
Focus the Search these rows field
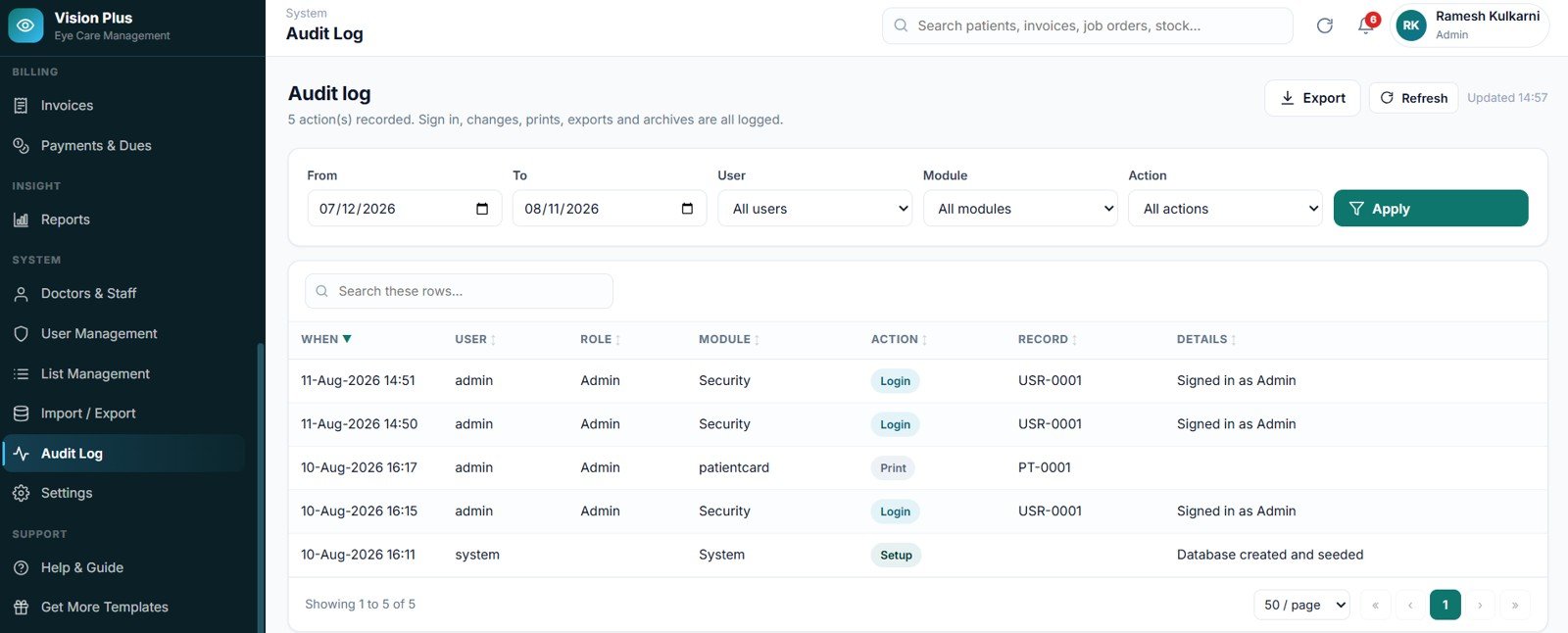click(459, 291)
